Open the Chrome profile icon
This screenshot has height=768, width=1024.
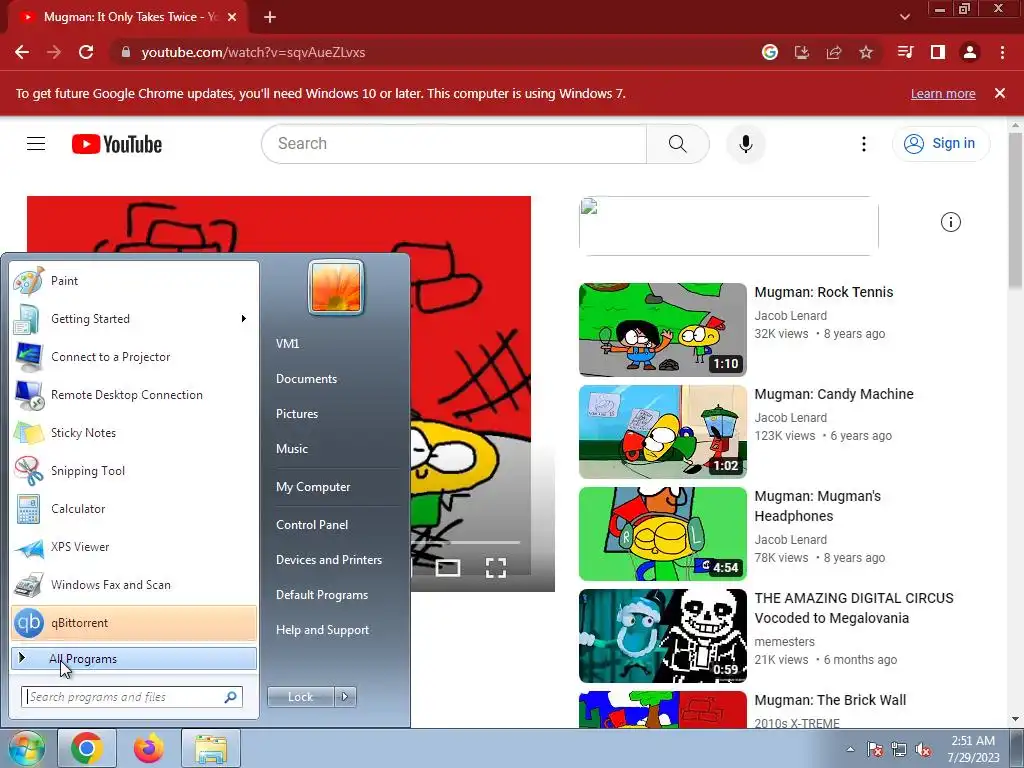(x=970, y=52)
